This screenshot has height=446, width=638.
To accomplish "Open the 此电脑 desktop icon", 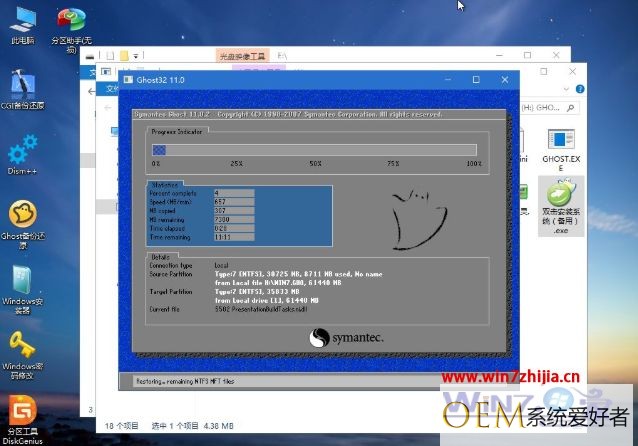I will pos(23,25).
